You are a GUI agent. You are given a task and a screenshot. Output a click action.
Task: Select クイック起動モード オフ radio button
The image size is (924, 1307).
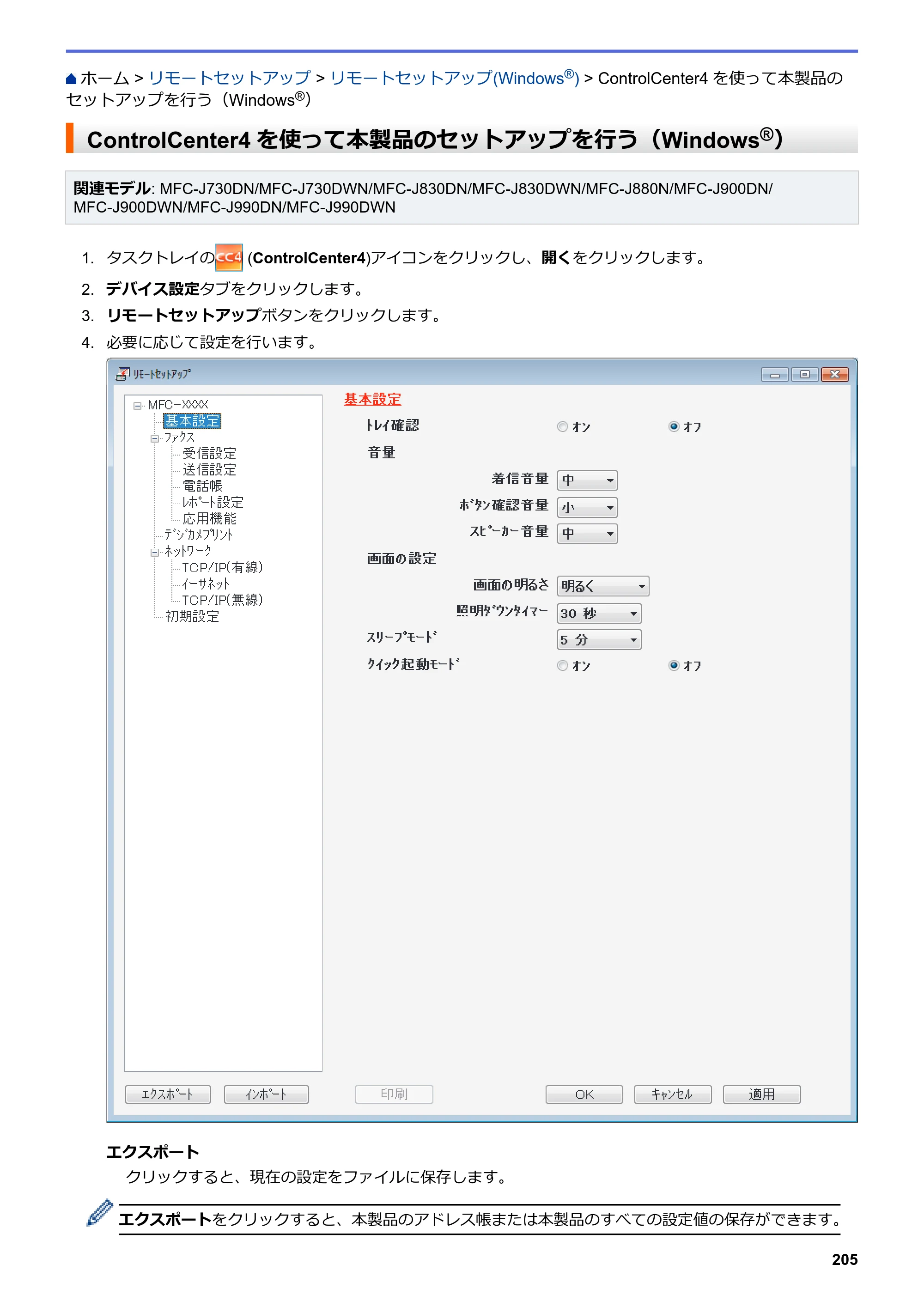[x=674, y=665]
